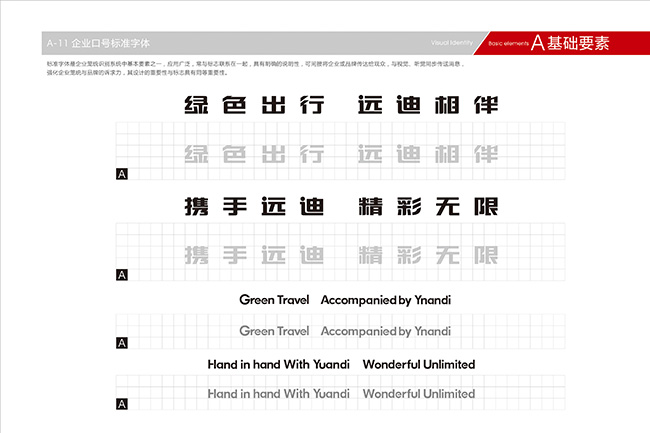The image size is (650, 433).
Task: Select the gray Hand in hand With Yuandi text
Action: click(x=278, y=394)
